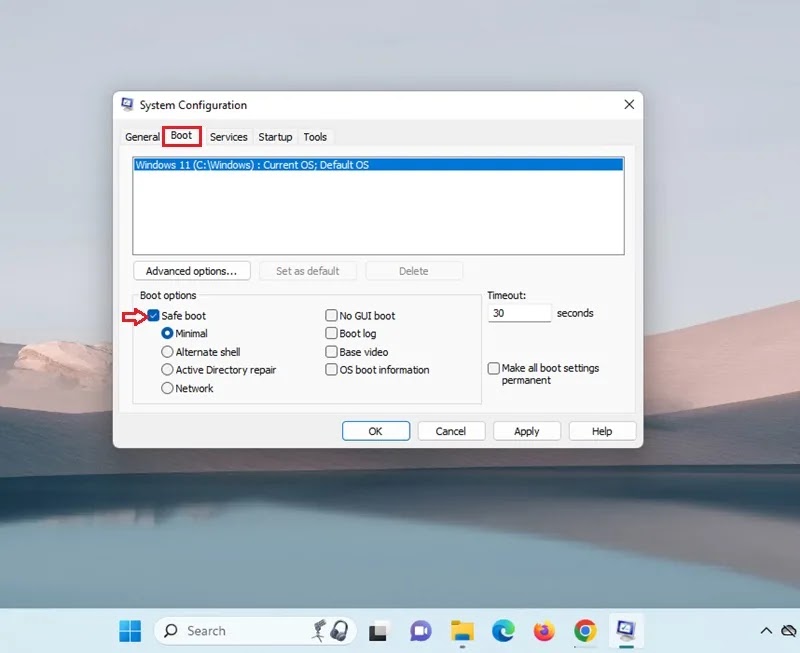The height and width of the screenshot is (653, 800).
Task: Confirm with the OK button
Action: [376, 431]
